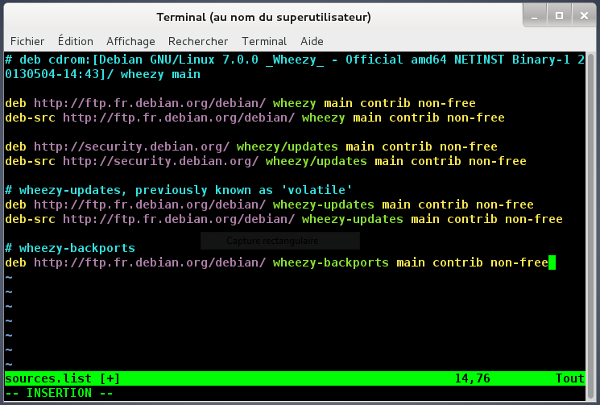Click 'wheezy/updates' in the security deb line

(287, 147)
